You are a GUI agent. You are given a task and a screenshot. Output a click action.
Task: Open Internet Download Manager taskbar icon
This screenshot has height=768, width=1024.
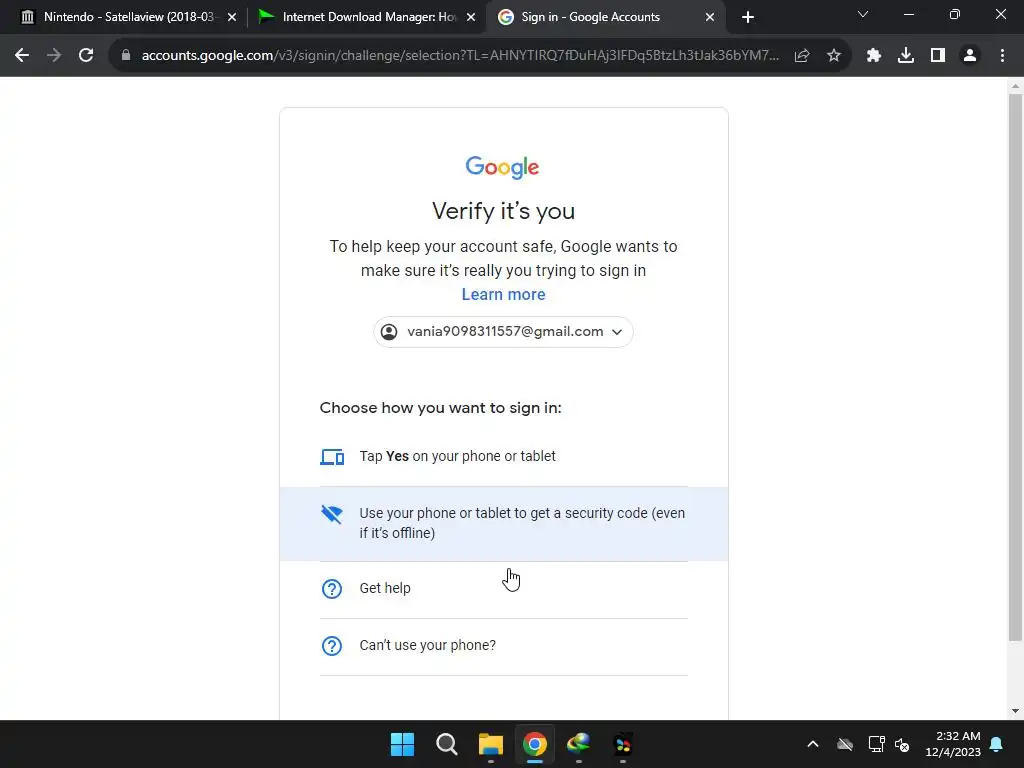point(579,744)
